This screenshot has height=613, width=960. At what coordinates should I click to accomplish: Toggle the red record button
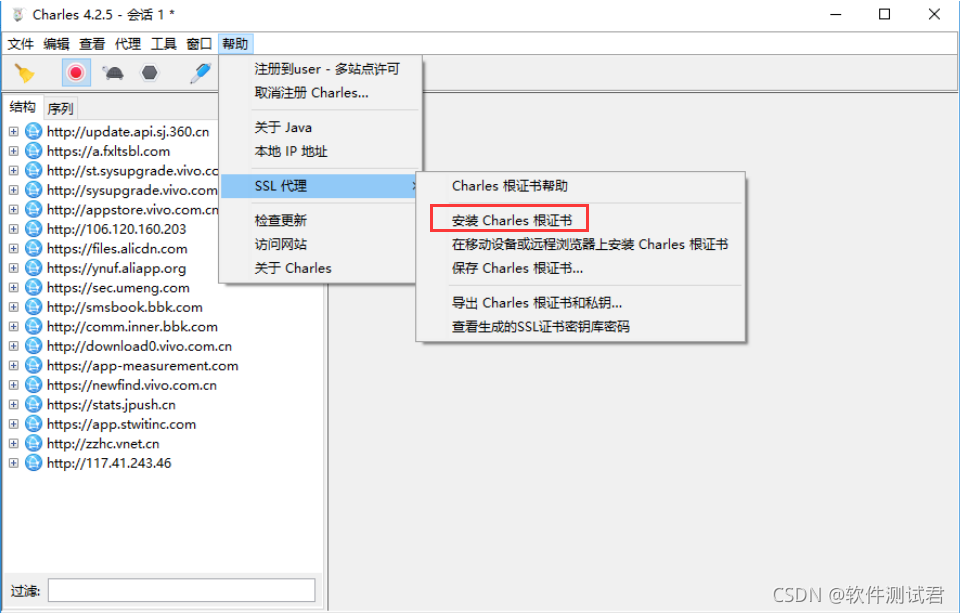pyautogui.click(x=76, y=73)
